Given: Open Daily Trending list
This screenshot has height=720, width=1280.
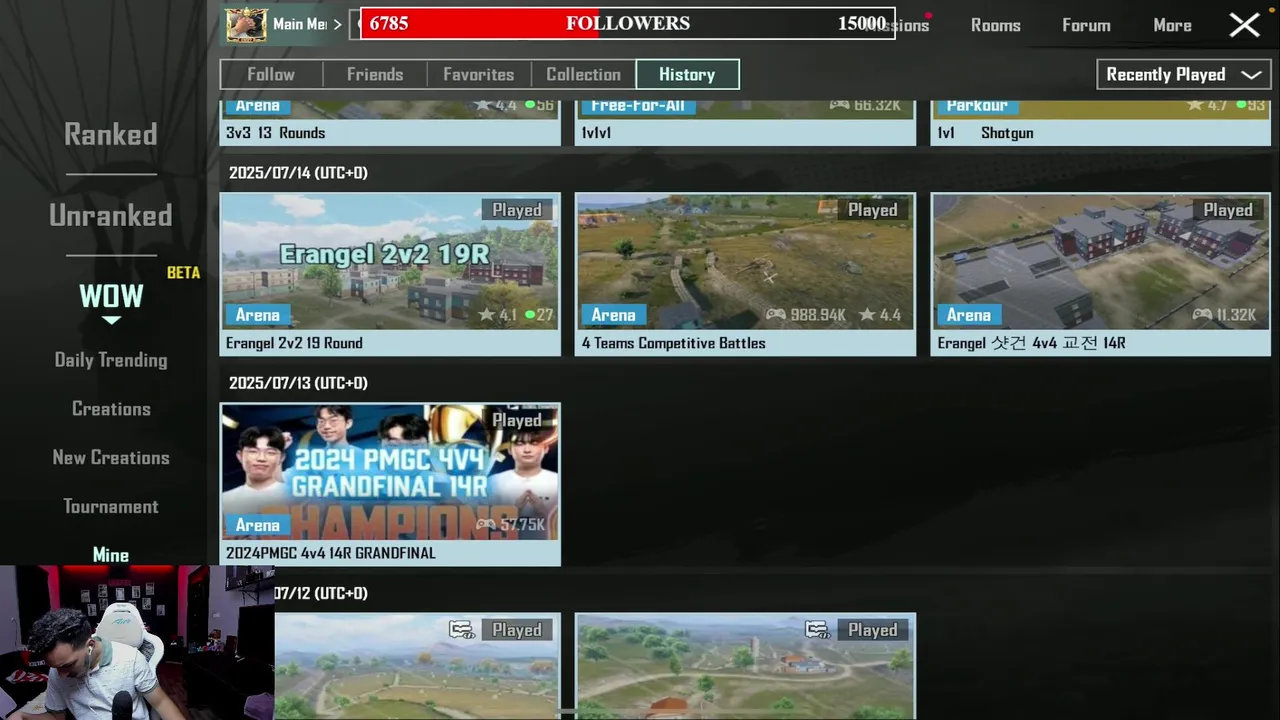Looking at the screenshot, I should pos(111,360).
